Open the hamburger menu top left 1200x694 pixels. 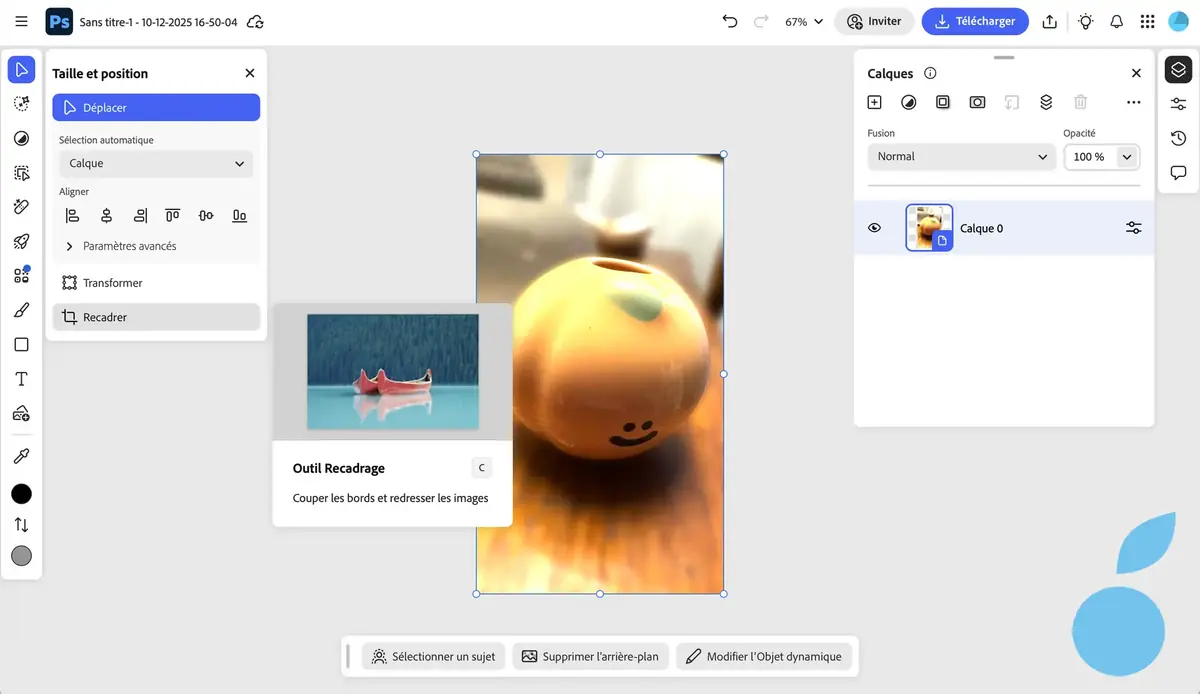pyautogui.click(x=21, y=20)
